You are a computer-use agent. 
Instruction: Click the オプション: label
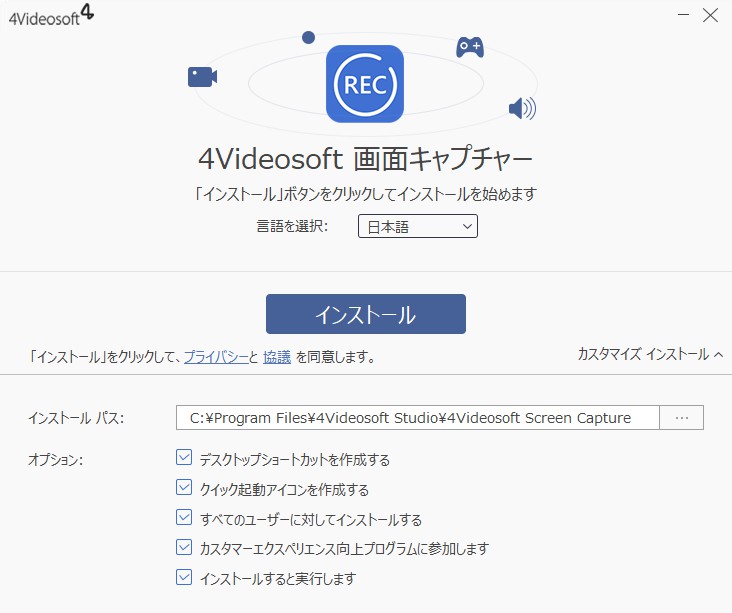[x=56, y=460]
